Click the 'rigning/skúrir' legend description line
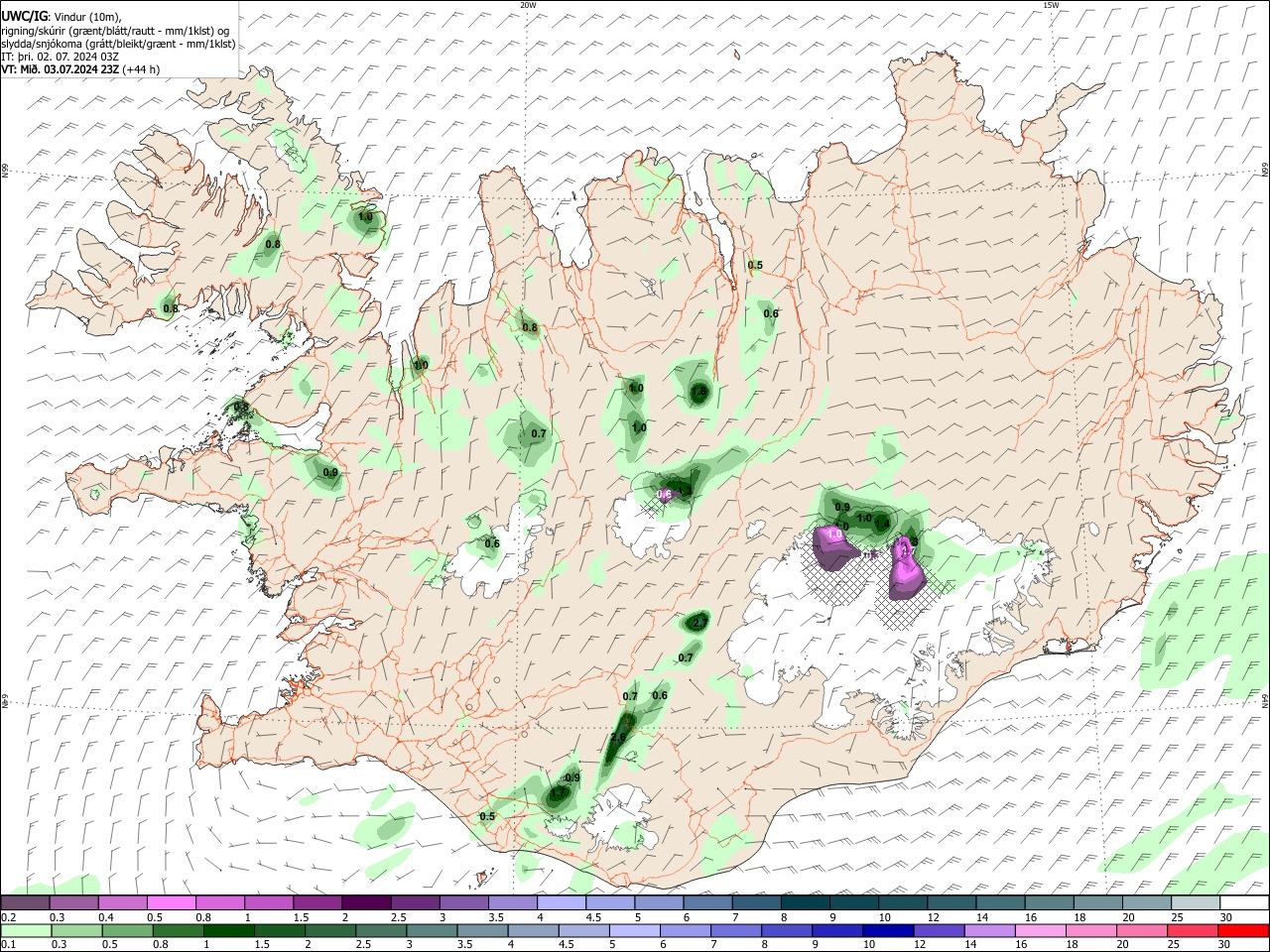 [x=116, y=31]
